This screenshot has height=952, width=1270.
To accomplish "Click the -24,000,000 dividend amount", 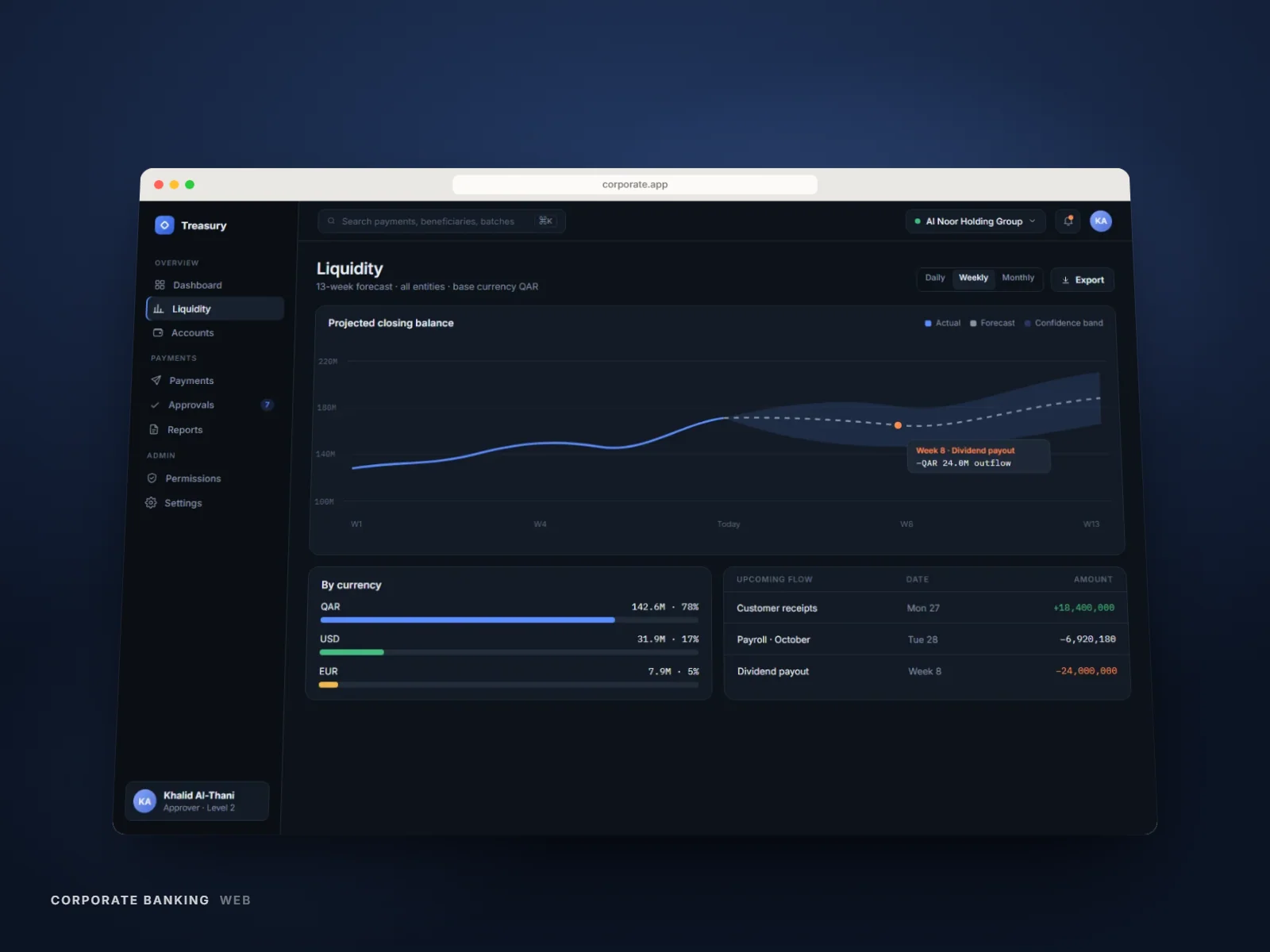I will click(1086, 671).
